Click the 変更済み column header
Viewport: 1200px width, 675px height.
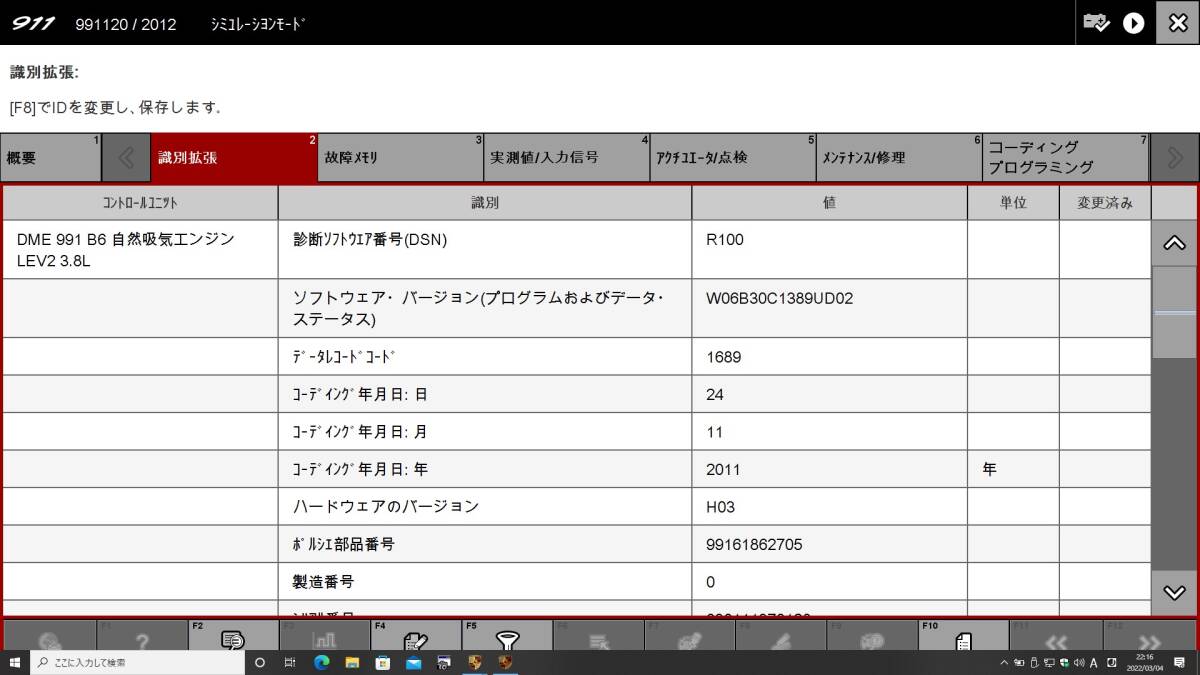(1105, 203)
